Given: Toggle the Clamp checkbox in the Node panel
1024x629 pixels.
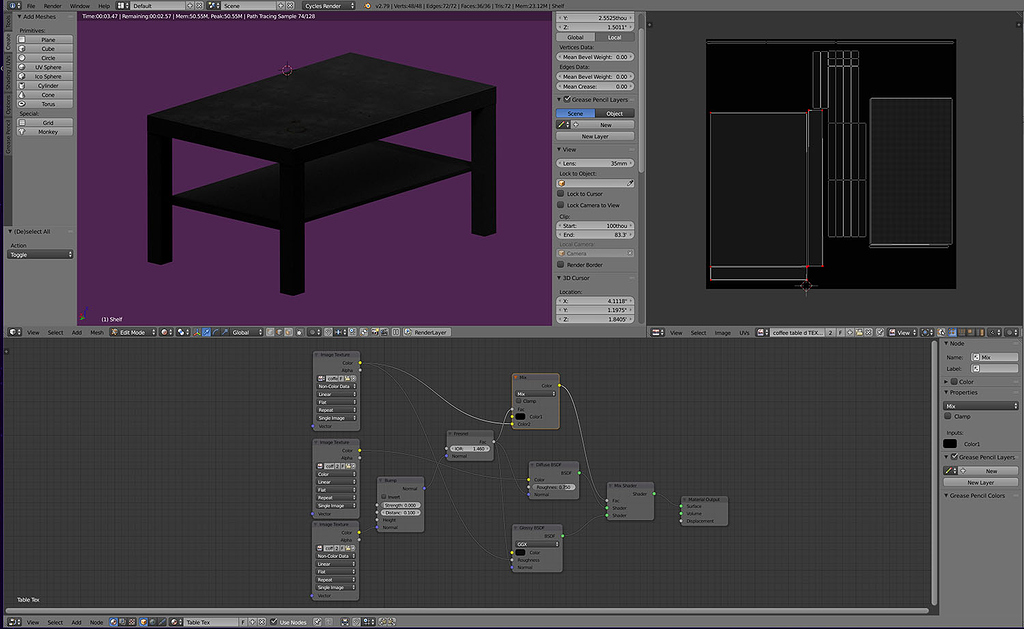Looking at the screenshot, I should 948,416.
